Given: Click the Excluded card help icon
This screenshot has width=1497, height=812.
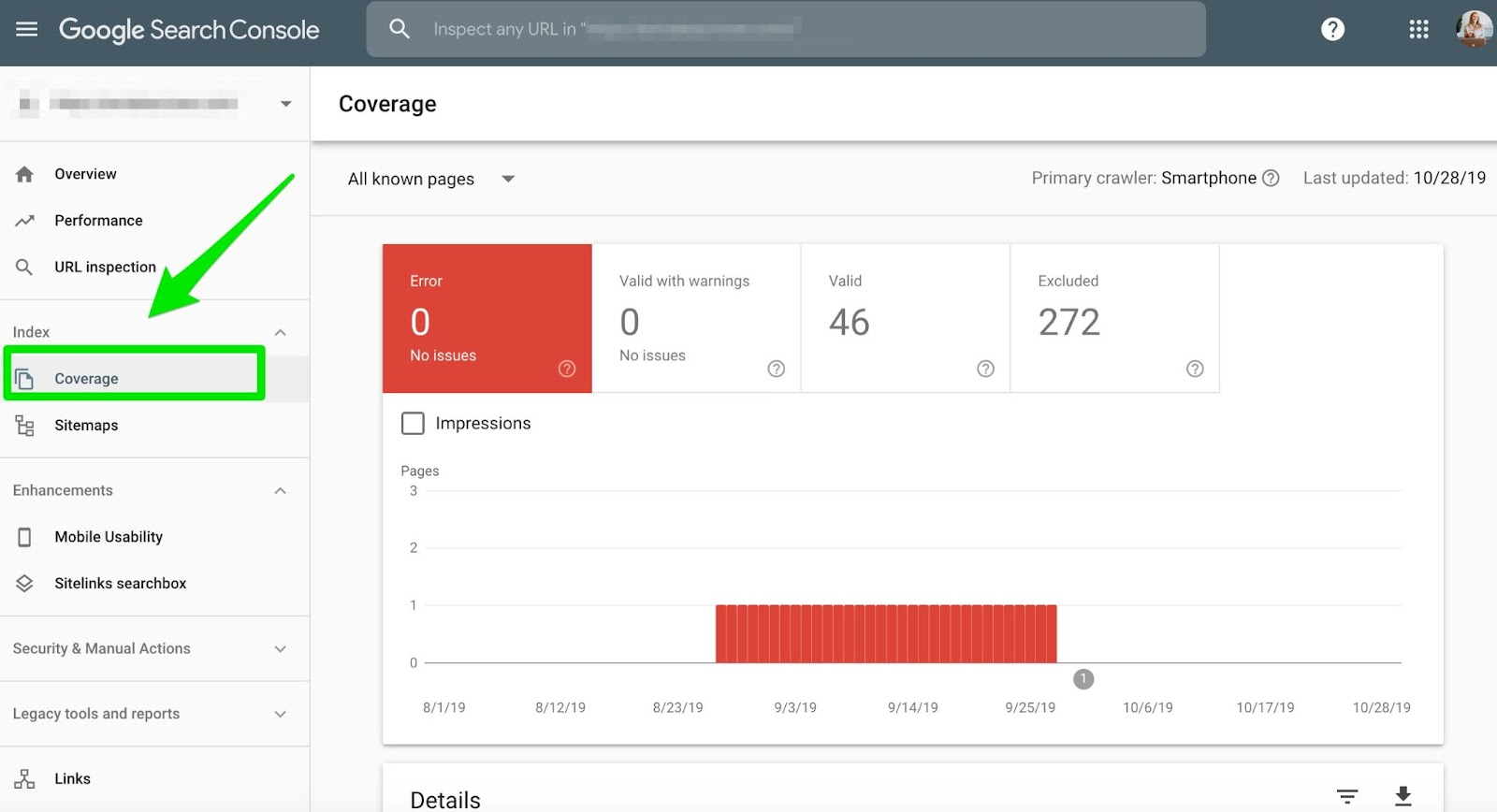Looking at the screenshot, I should [1195, 369].
